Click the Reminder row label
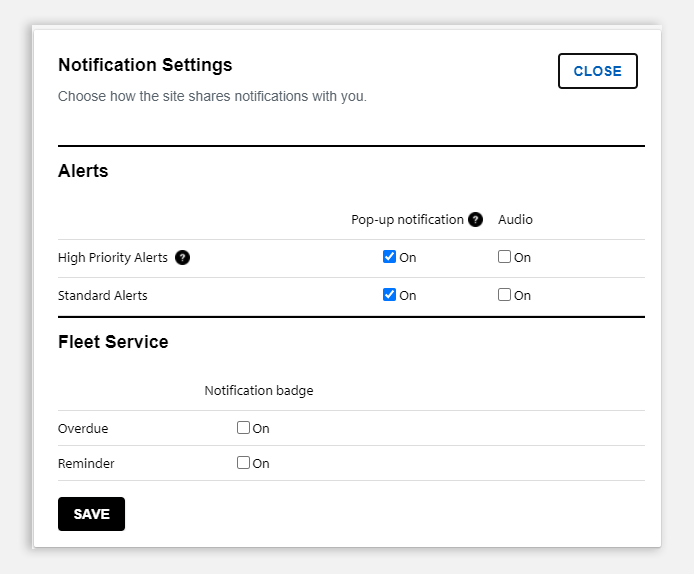Screen dimensions: 694x574 coord(86,463)
